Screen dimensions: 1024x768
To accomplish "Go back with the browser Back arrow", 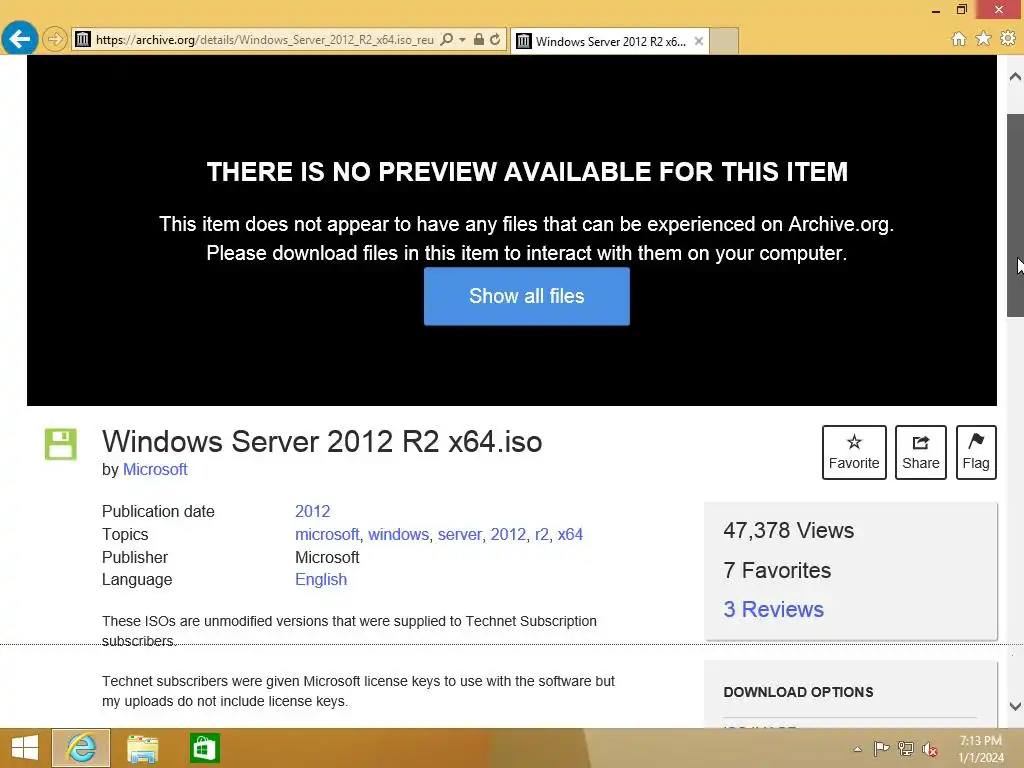I will coord(20,39).
